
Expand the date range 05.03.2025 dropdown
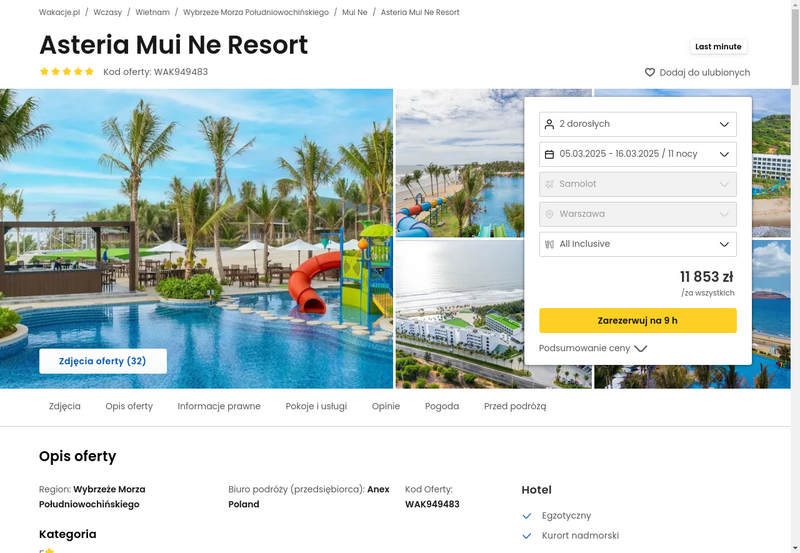pos(638,154)
